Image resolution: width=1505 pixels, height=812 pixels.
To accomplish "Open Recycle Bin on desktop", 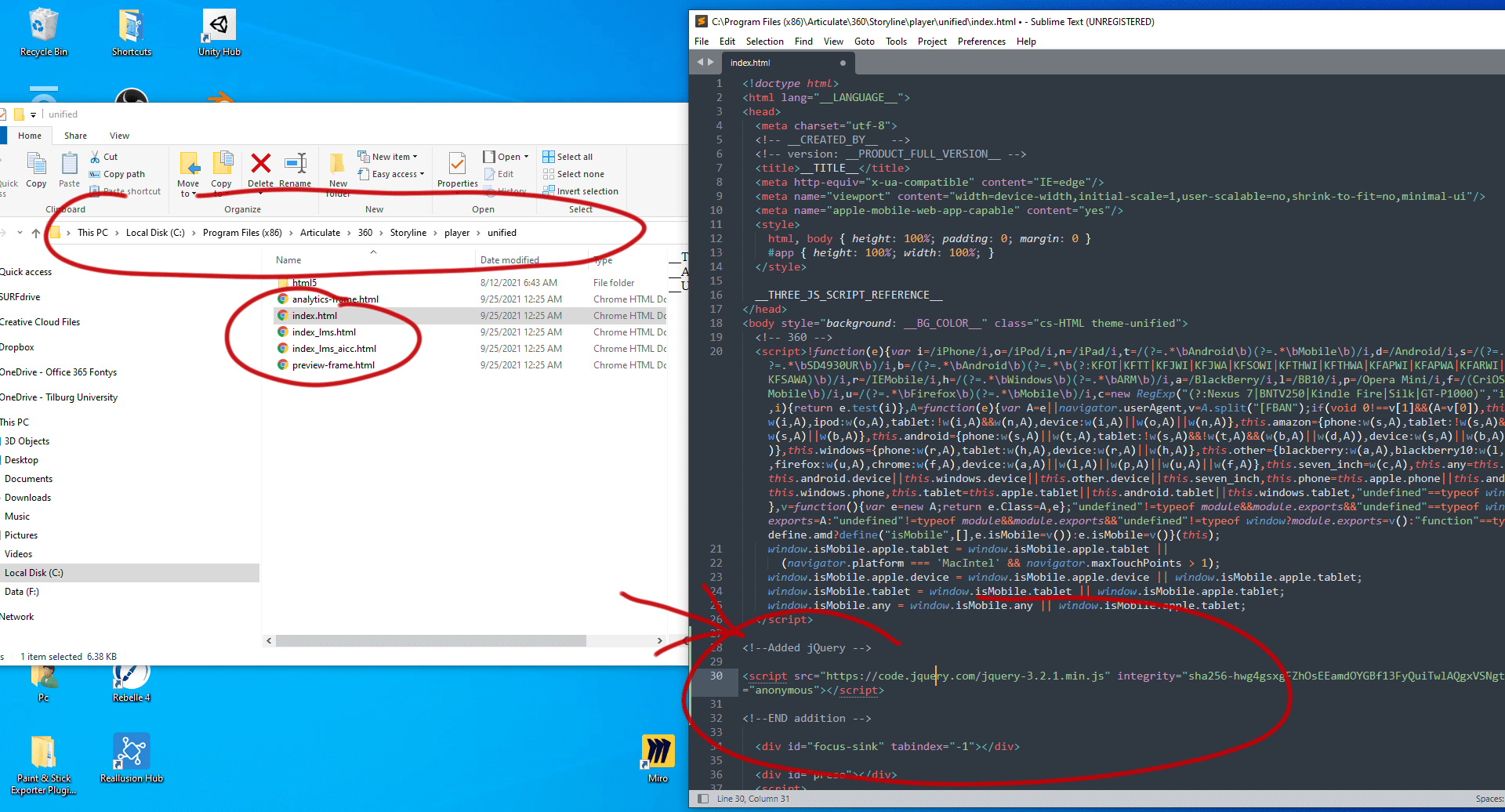I will 44,33.
